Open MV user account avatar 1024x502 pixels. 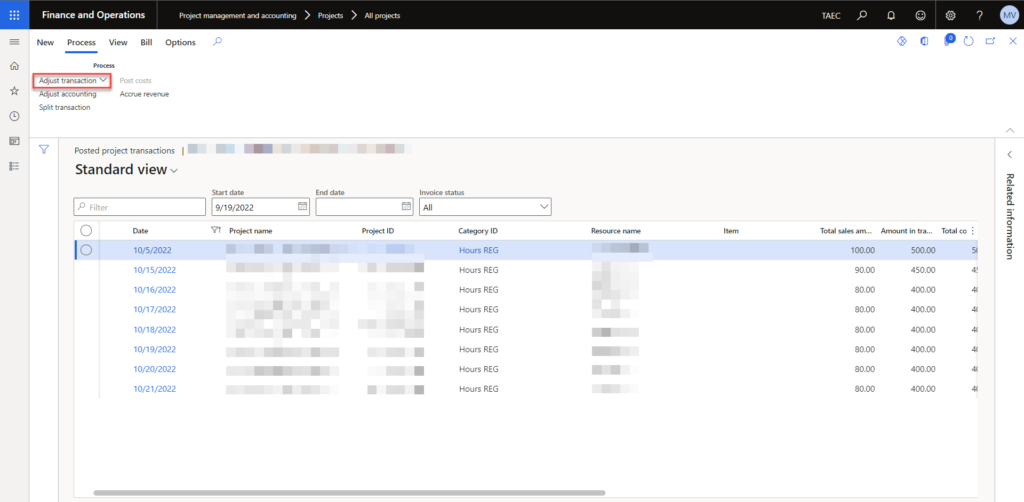(1009, 15)
